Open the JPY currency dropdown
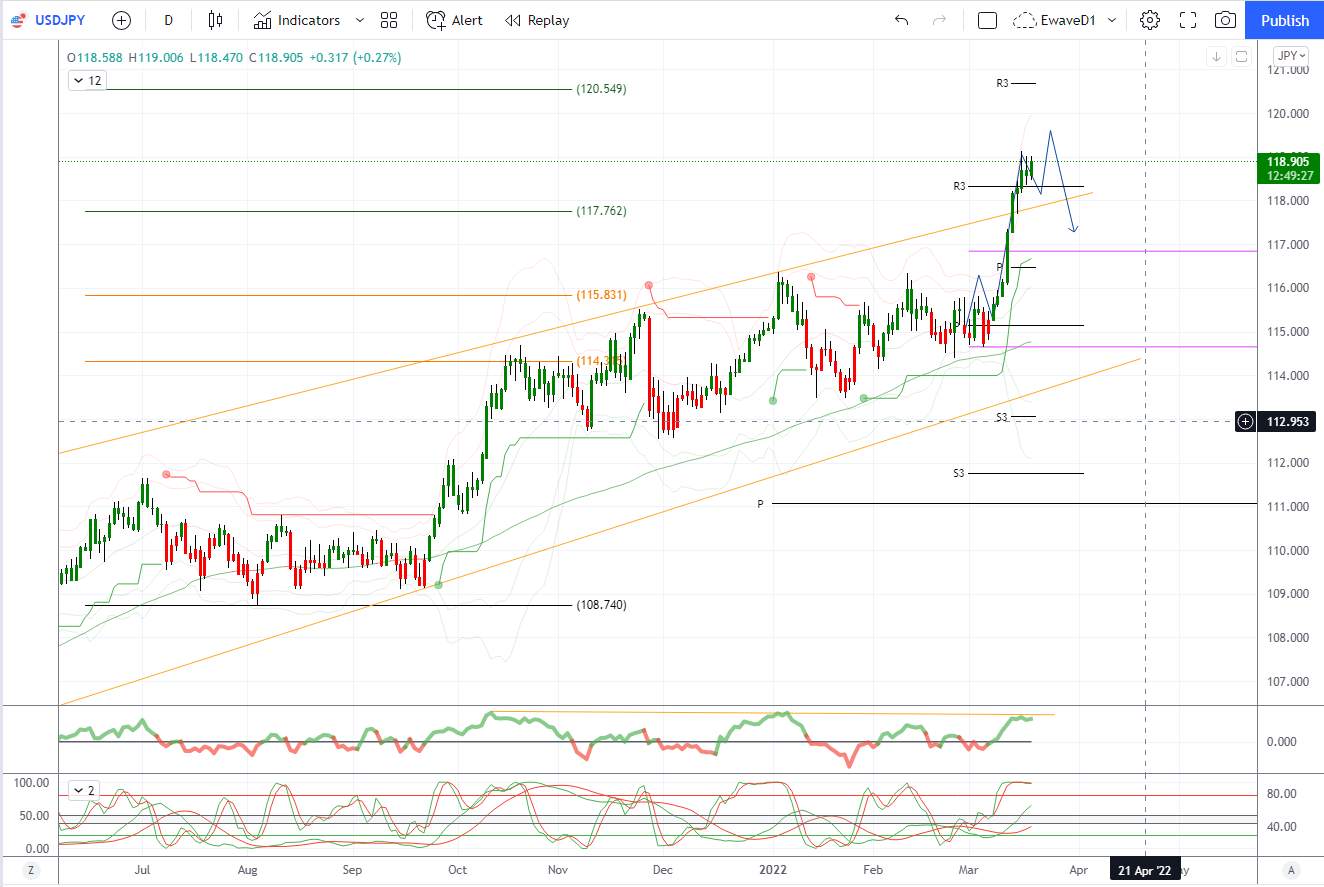This screenshot has width=1324, height=887. 1291,56
